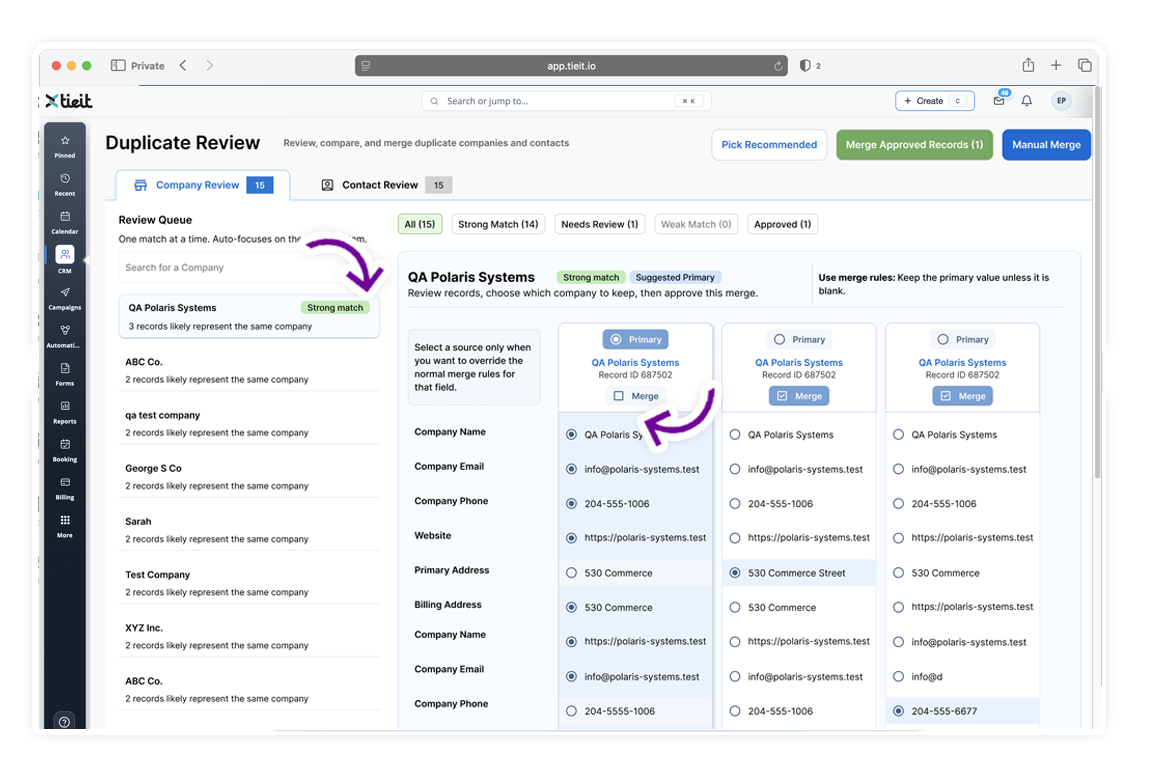1150x766 pixels.
Task: Switch to the Contact Review tab
Action: click(x=387, y=185)
